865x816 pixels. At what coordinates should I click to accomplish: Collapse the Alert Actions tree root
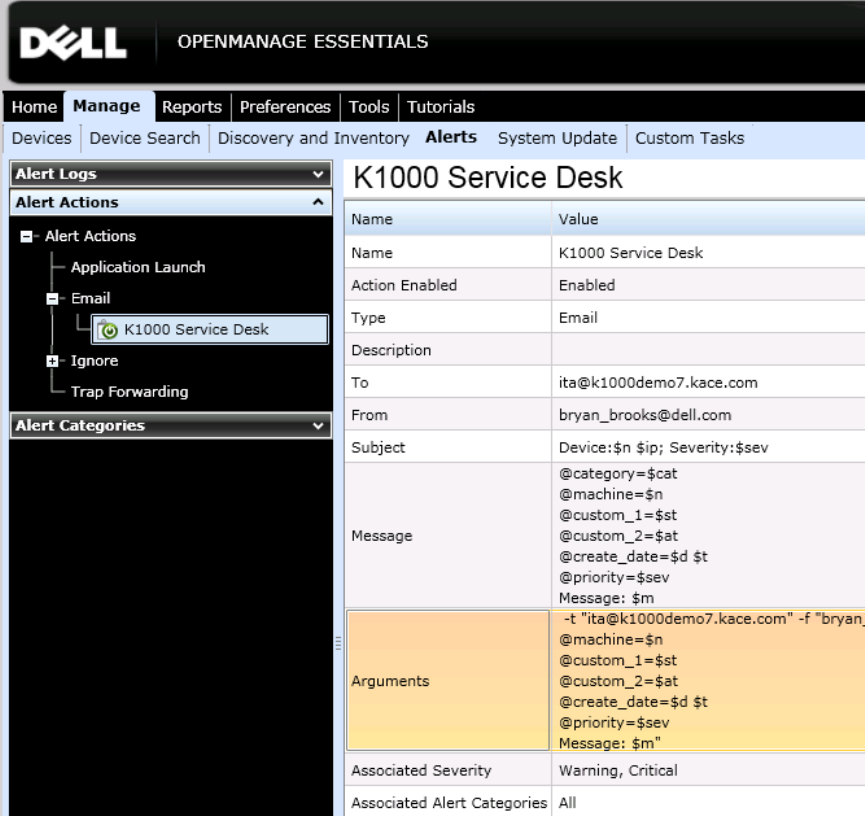[26, 237]
